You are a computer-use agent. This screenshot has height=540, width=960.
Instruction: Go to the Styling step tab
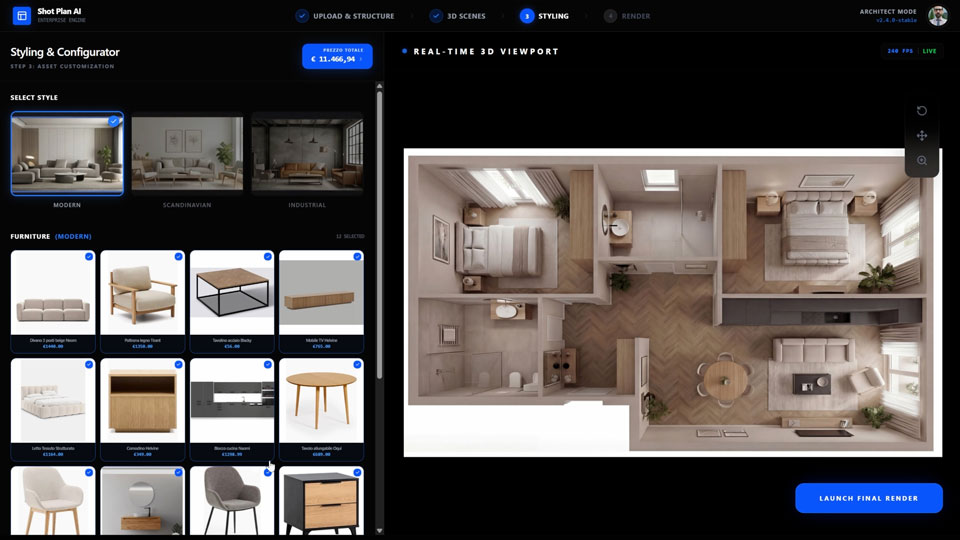pos(544,16)
